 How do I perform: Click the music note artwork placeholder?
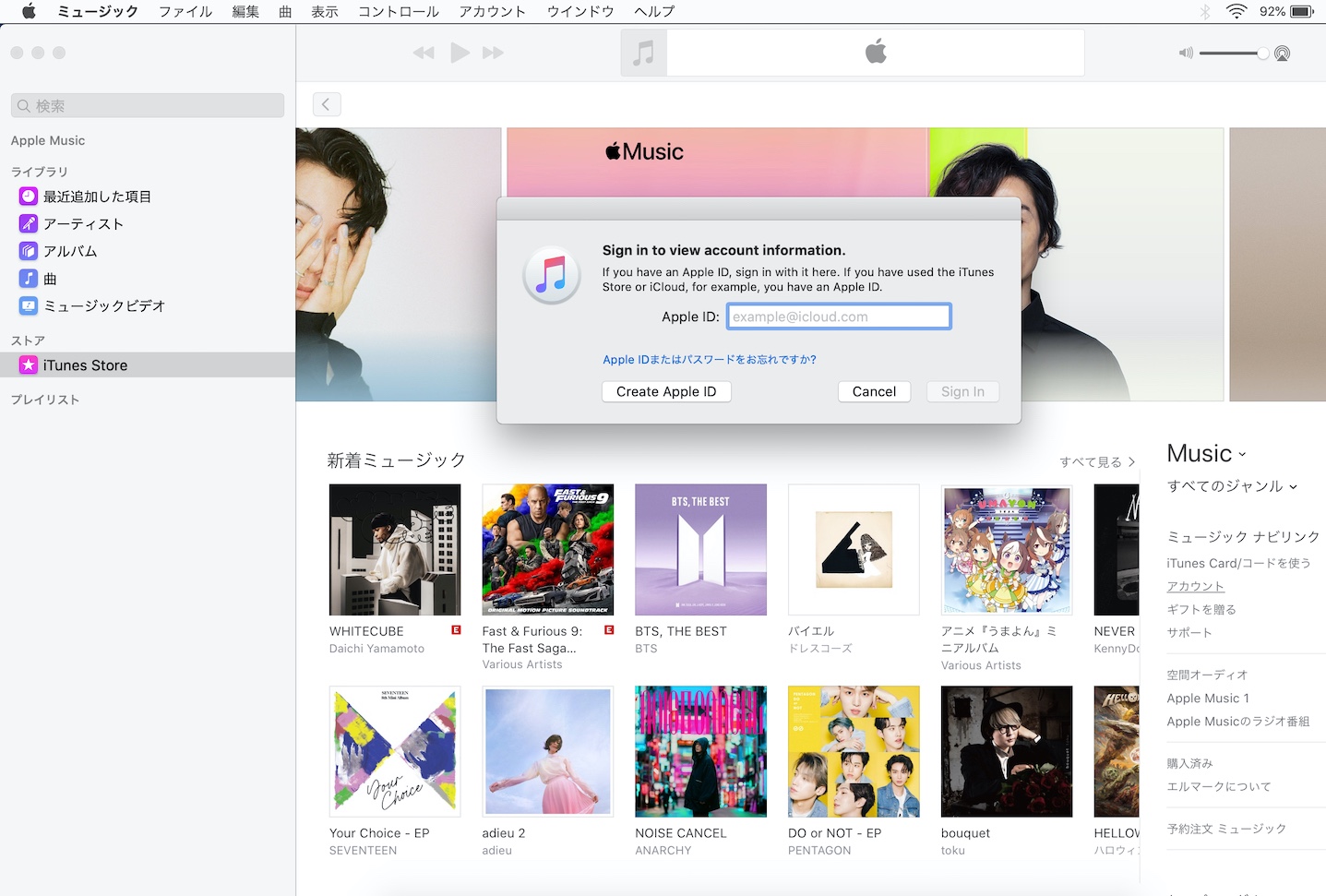tap(644, 53)
